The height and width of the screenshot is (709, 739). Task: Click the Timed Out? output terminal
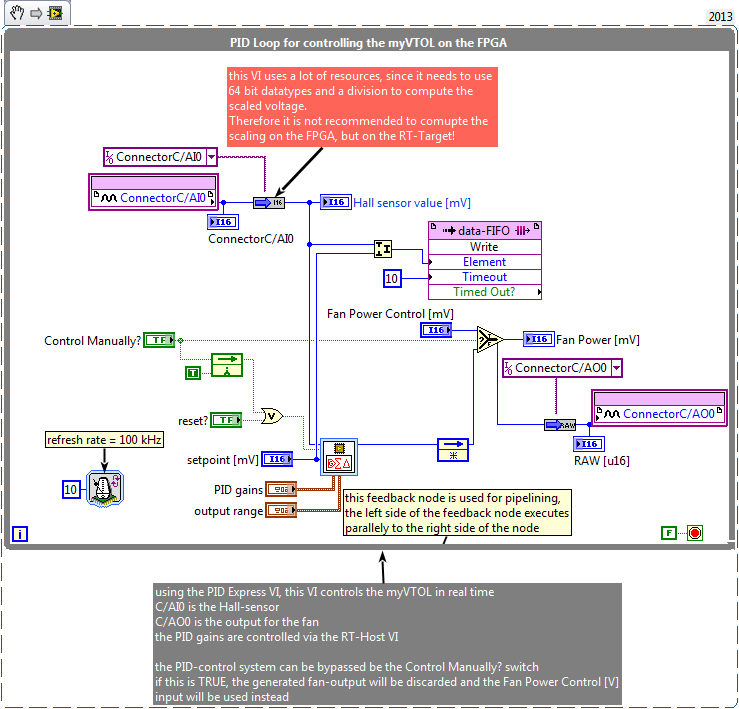pyautogui.click(x=484, y=292)
